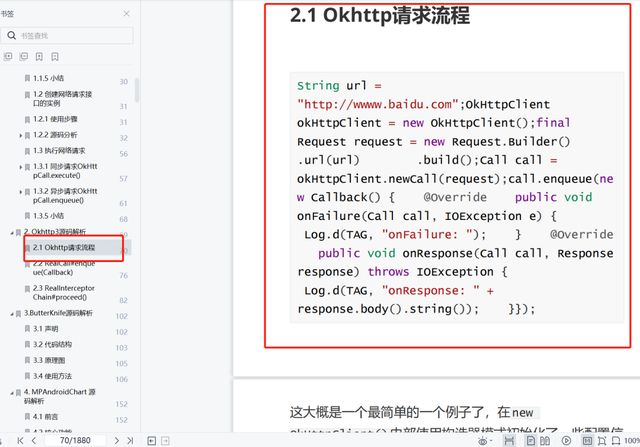Viewport: 640px width, 447px height.
Task: Switch to two-page view
Action: [545, 441]
